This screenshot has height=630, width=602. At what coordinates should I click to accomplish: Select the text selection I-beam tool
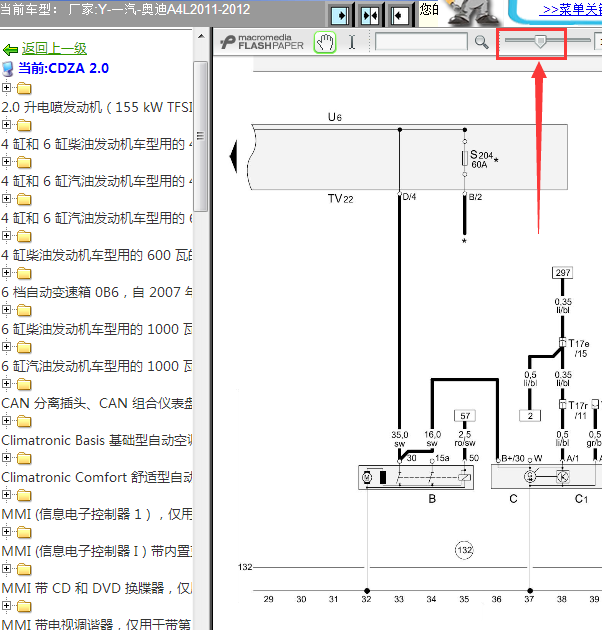tap(351, 42)
